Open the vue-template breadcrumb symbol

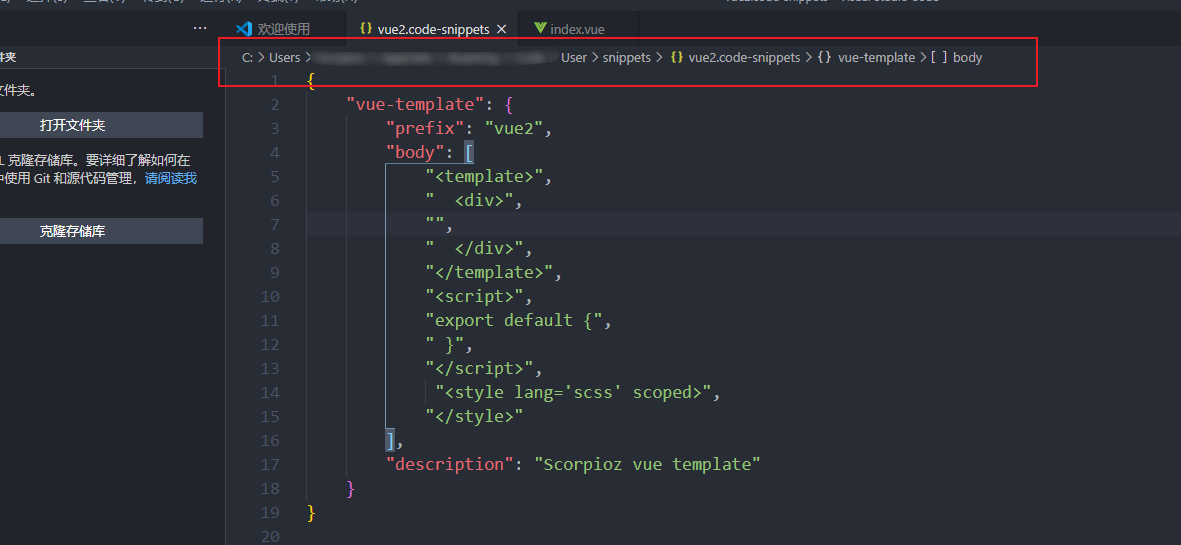[867, 57]
